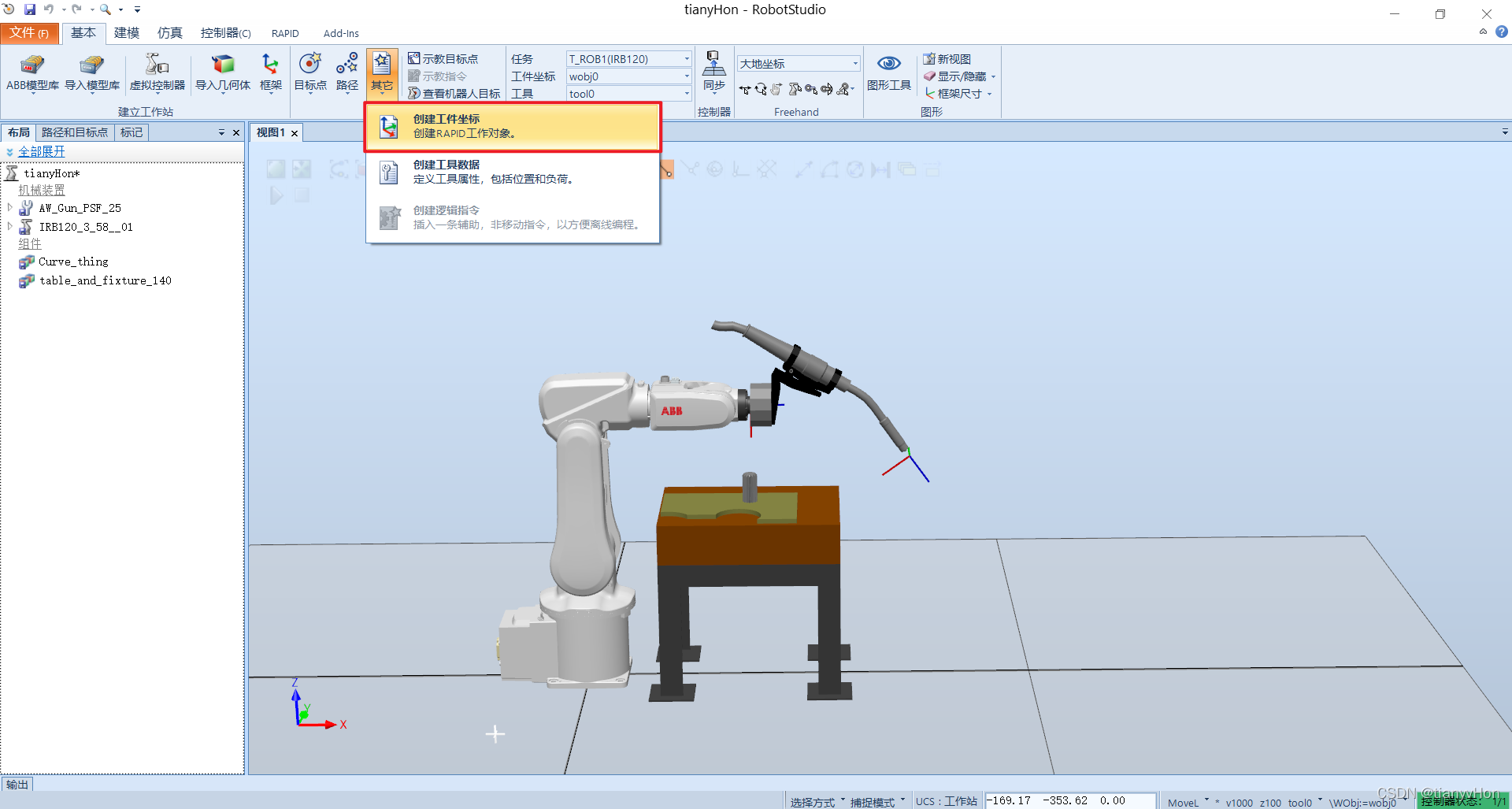Switch to 标记 panel tab
This screenshot has width=1512, height=809.
pos(132,132)
